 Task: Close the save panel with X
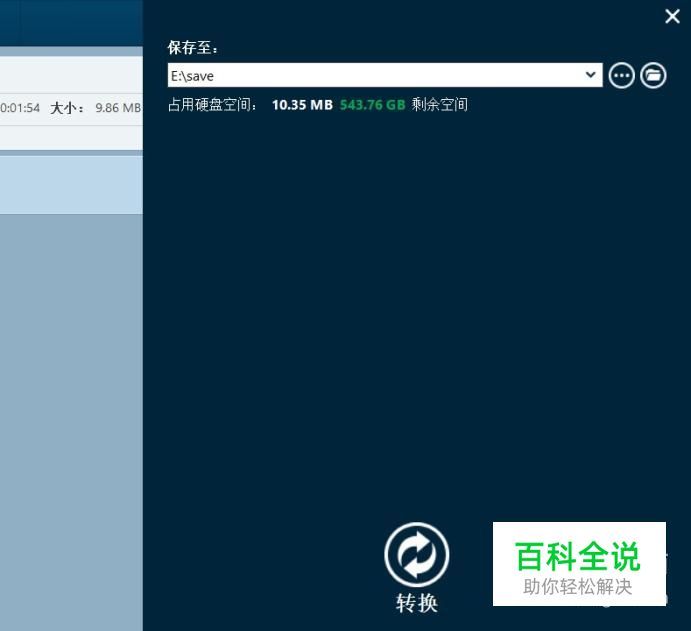coord(672,16)
